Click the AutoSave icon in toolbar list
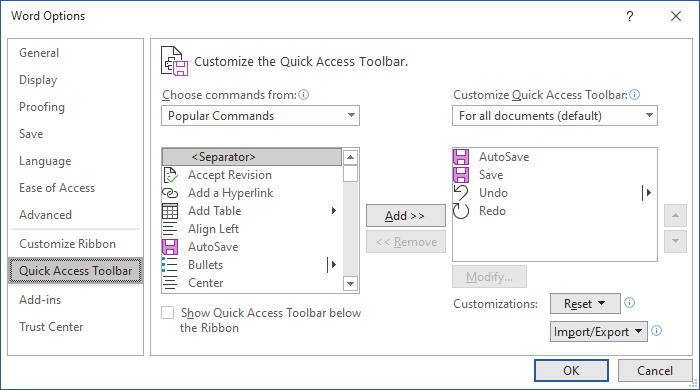700x390 pixels. 461,157
